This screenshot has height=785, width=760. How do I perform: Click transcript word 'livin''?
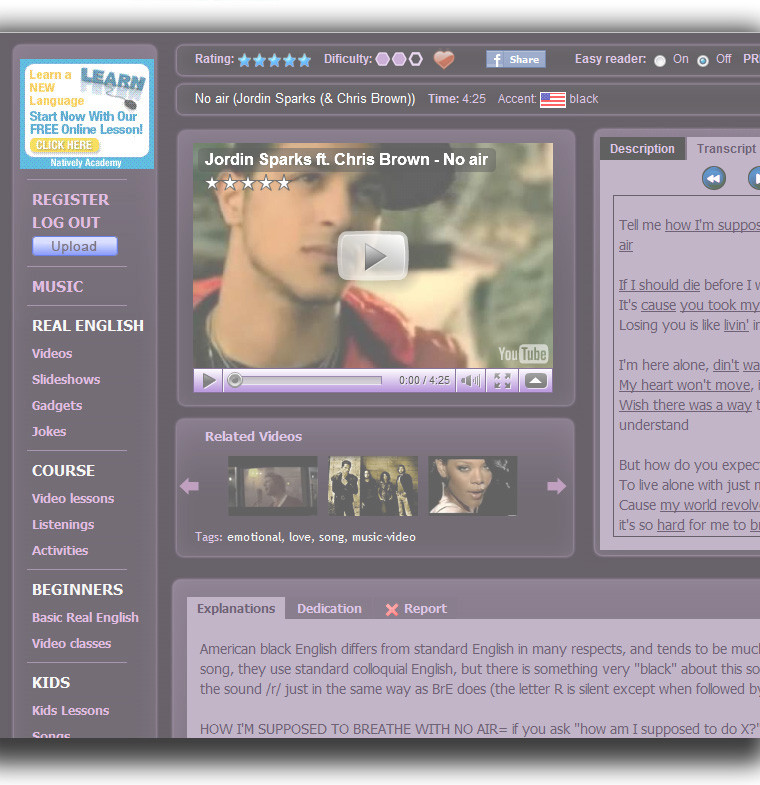coord(736,325)
